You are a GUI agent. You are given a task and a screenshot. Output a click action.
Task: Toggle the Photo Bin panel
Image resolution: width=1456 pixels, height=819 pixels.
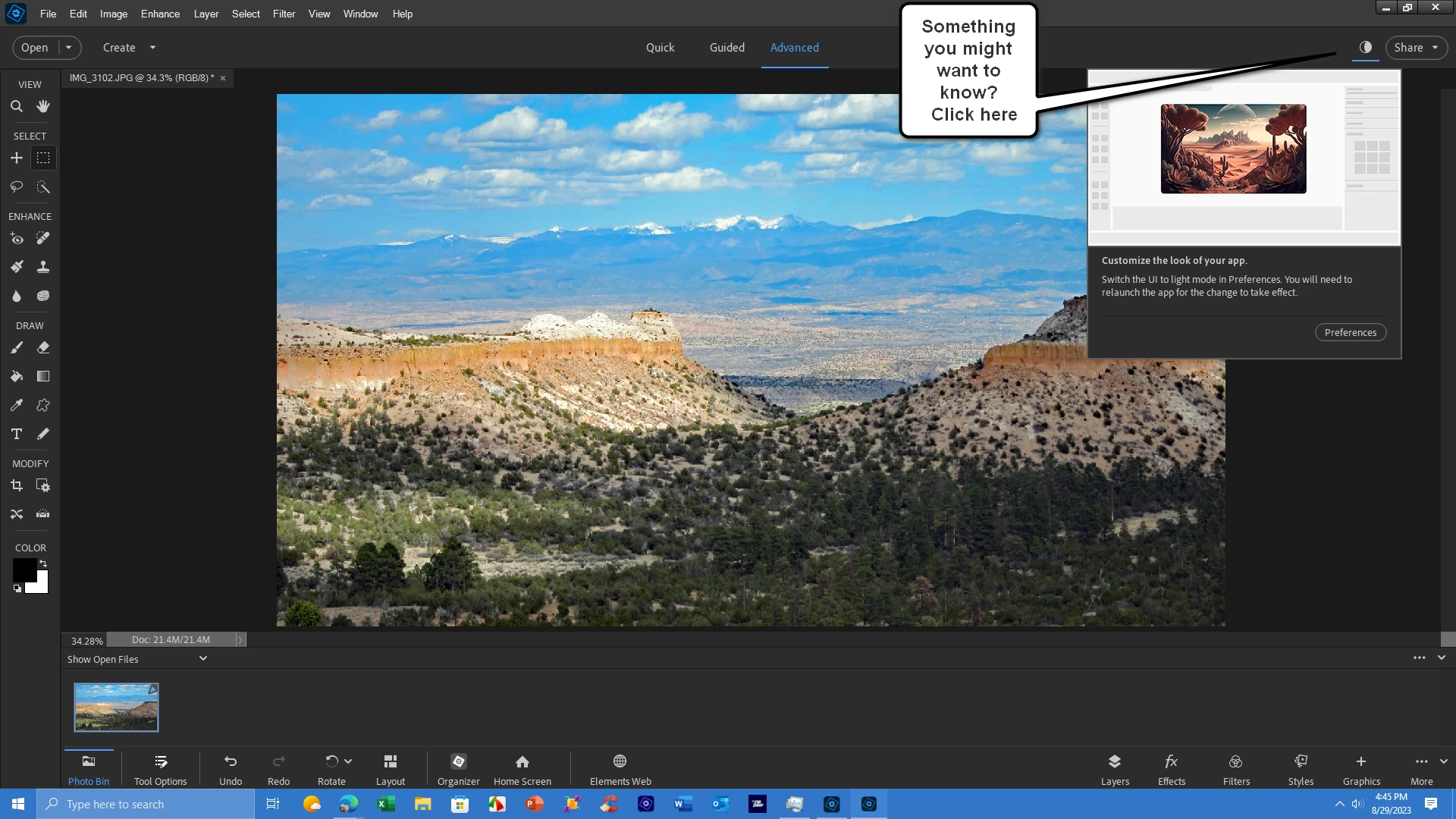click(x=89, y=768)
